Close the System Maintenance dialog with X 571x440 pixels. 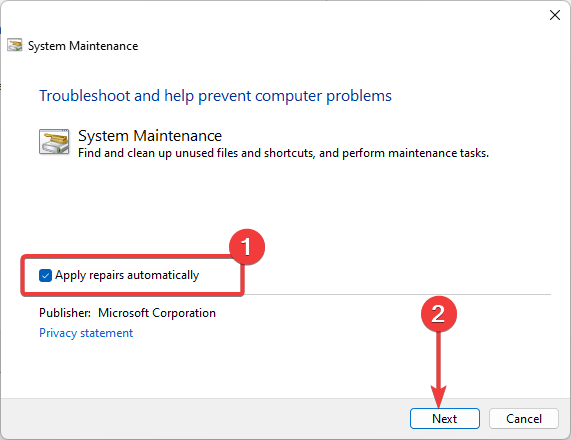[x=555, y=15]
